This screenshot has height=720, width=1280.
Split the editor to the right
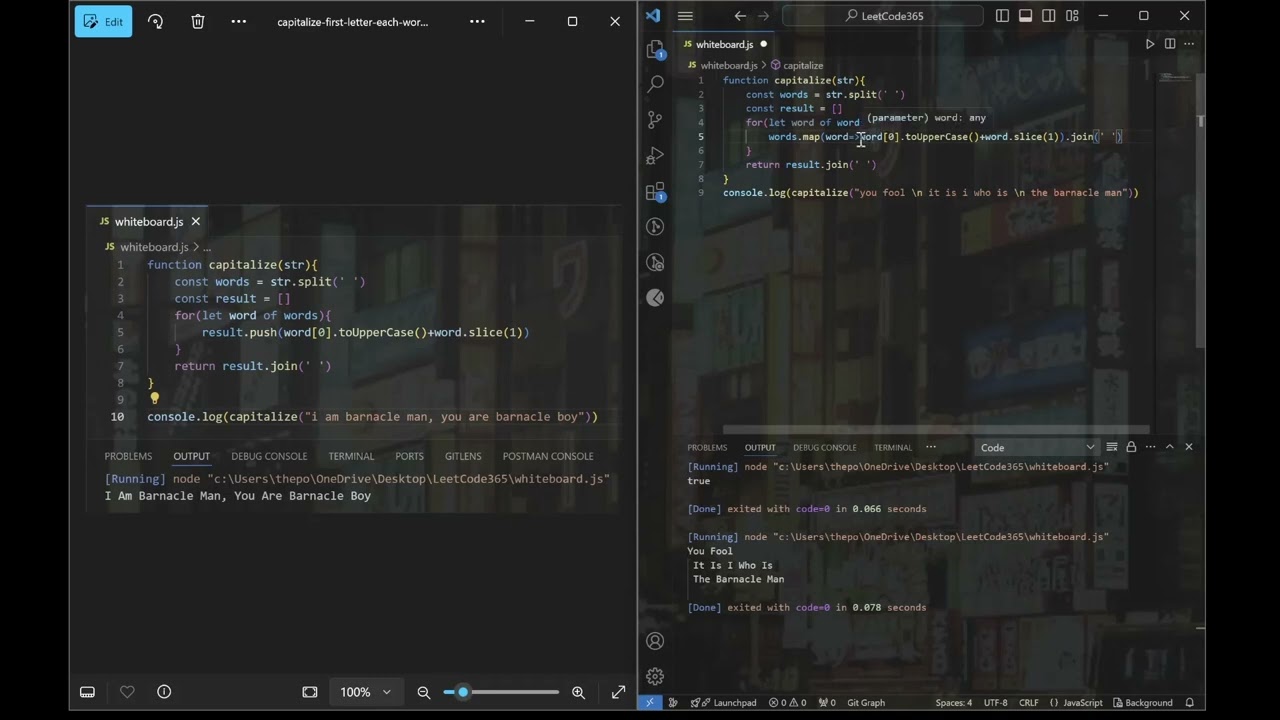1170,44
